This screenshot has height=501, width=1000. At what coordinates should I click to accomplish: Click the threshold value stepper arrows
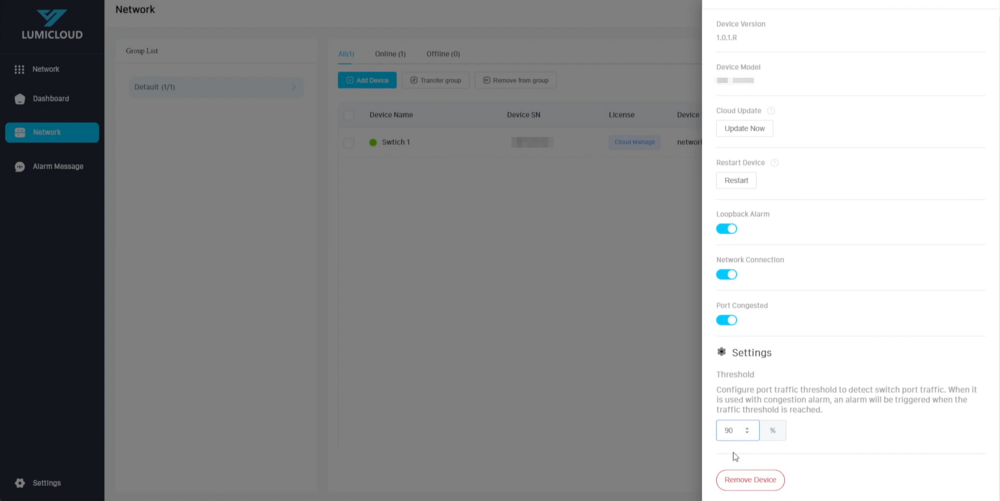pos(747,431)
